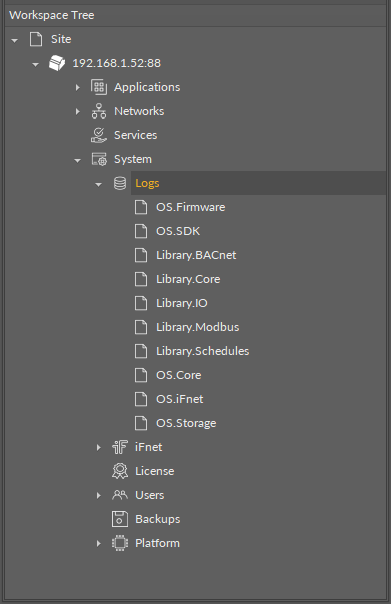Select the OS.Storage log entry
Screen dimensions: 391x604
pos(186,423)
